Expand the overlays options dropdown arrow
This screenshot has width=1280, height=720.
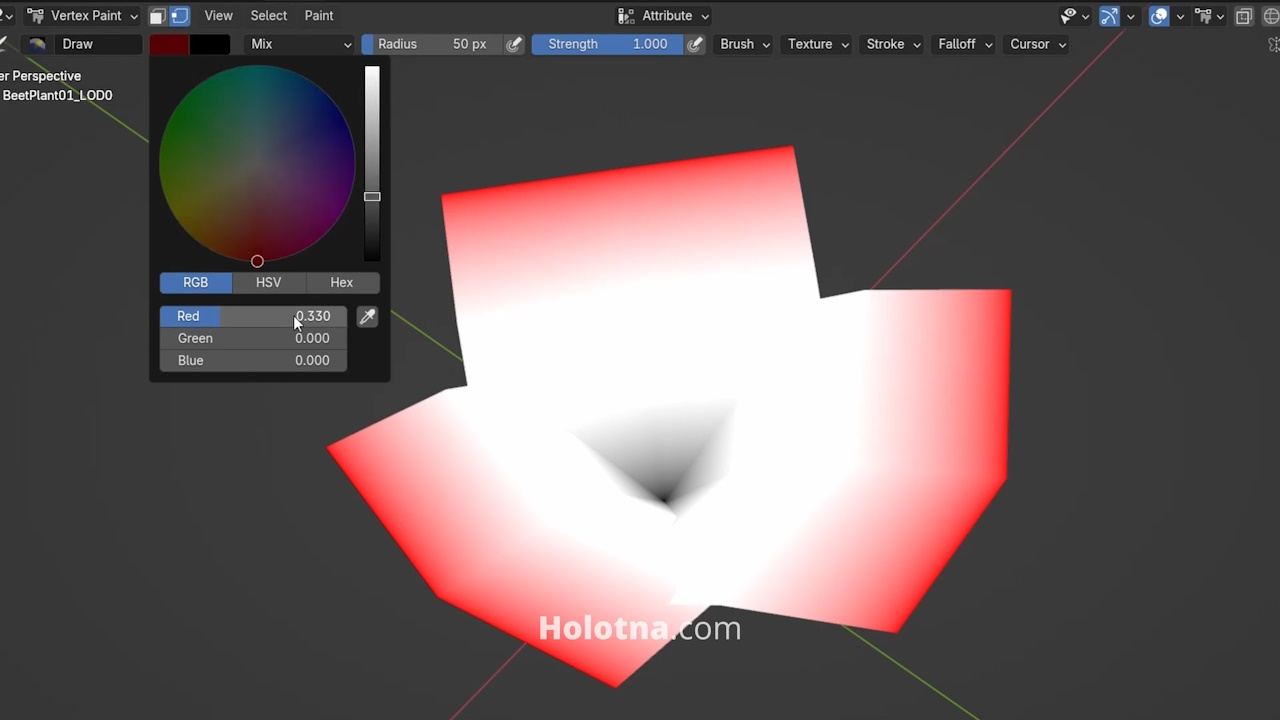pyautogui.click(x=1181, y=16)
